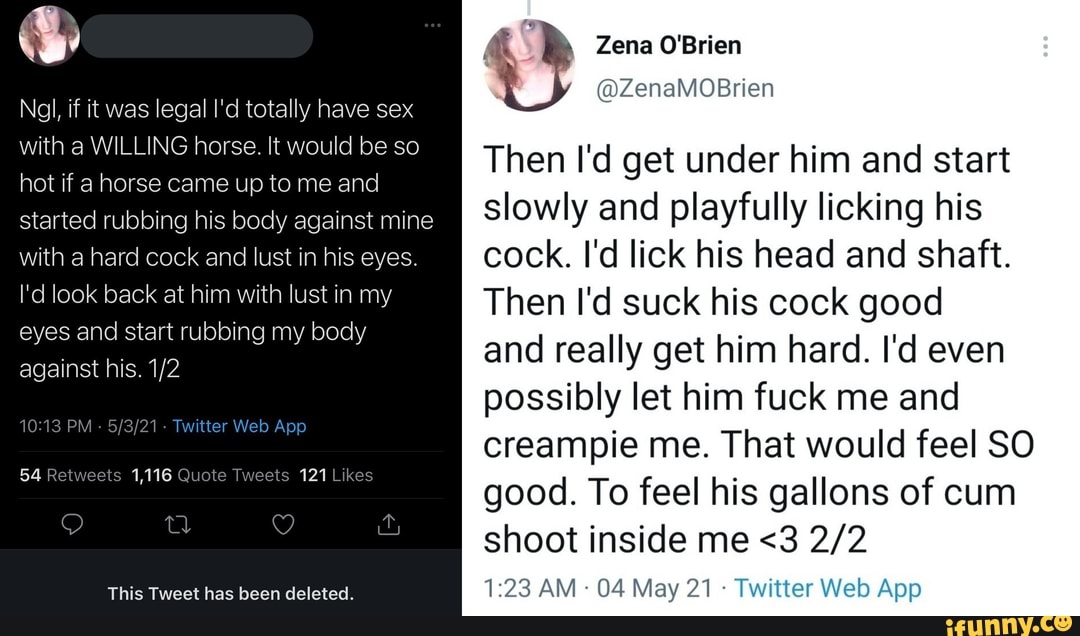Click Twitter Web App link on white tweet
The height and width of the screenshot is (636, 1080).
click(827, 589)
